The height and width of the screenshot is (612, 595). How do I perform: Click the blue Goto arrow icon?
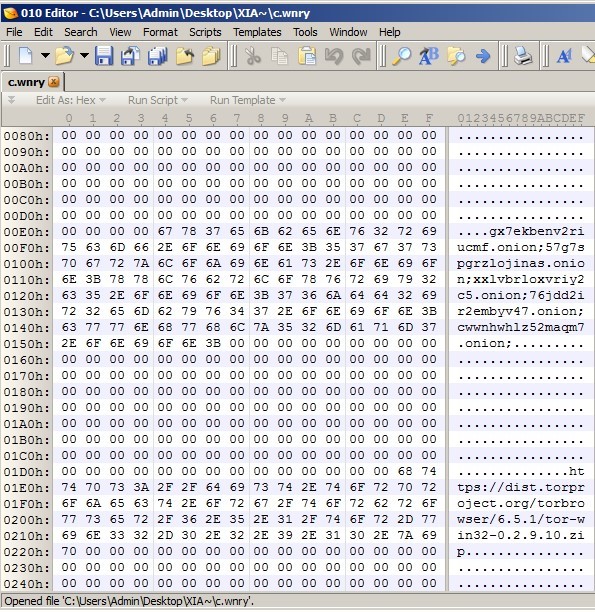(483, 56)
